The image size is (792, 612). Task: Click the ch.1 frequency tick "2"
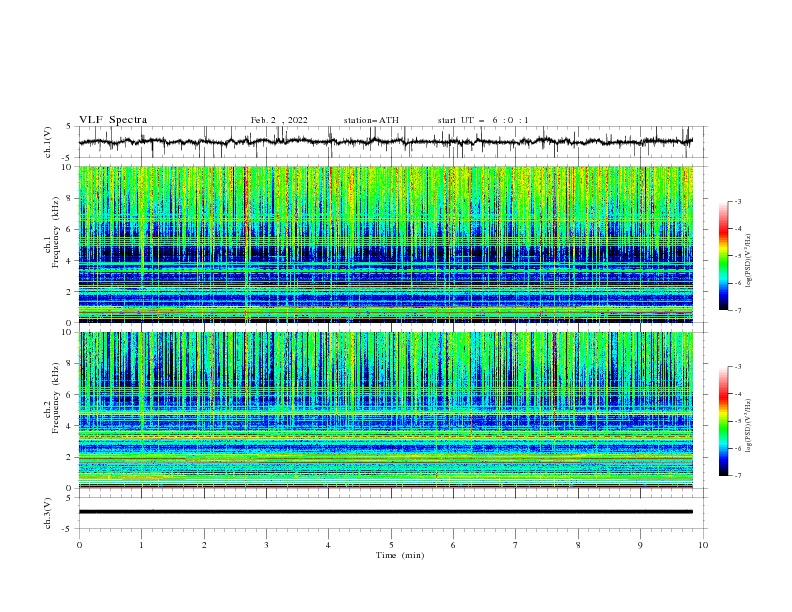pyautogui.click(x=71, y=292)
